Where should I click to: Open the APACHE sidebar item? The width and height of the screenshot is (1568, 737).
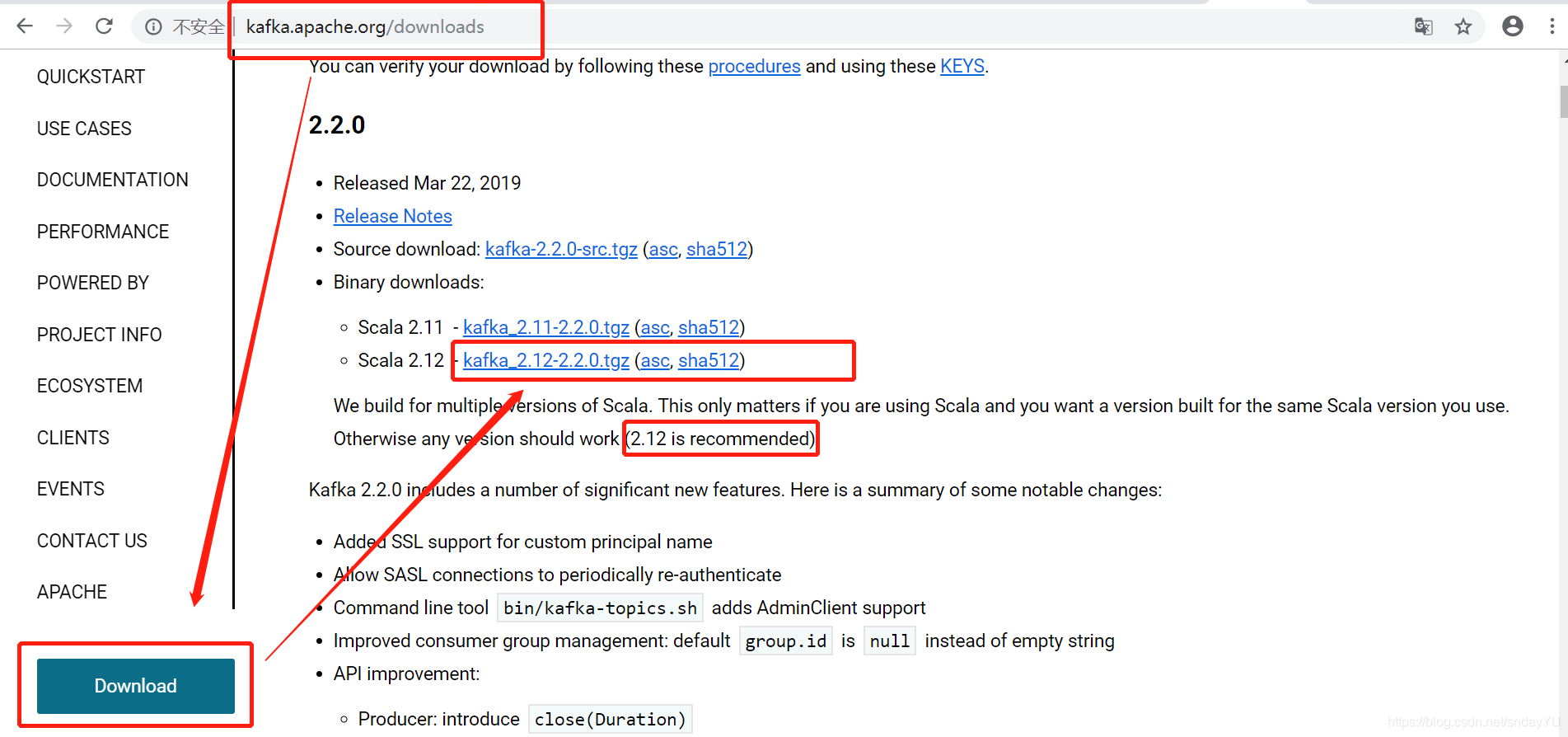(x=72, y=592)
